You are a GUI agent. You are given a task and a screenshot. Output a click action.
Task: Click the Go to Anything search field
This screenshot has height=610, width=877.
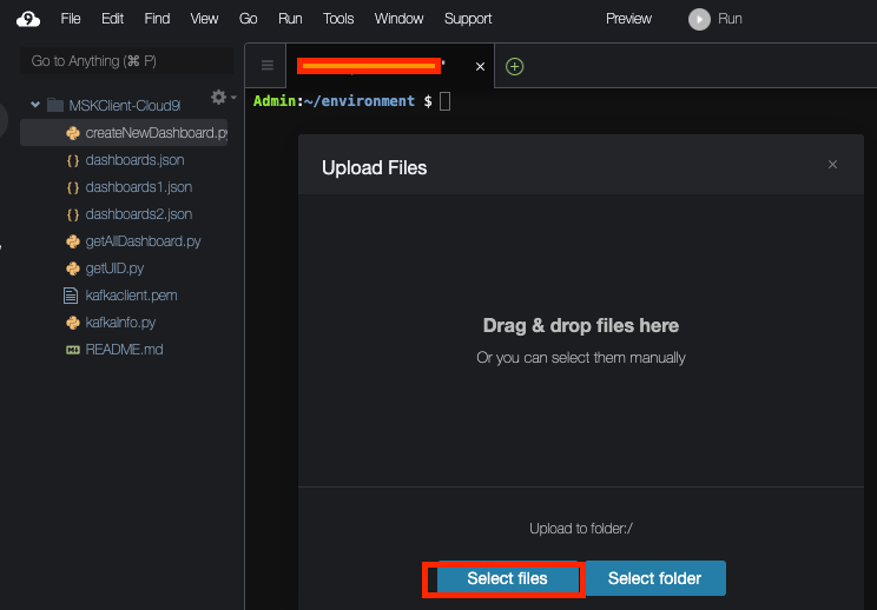(124, 60)
